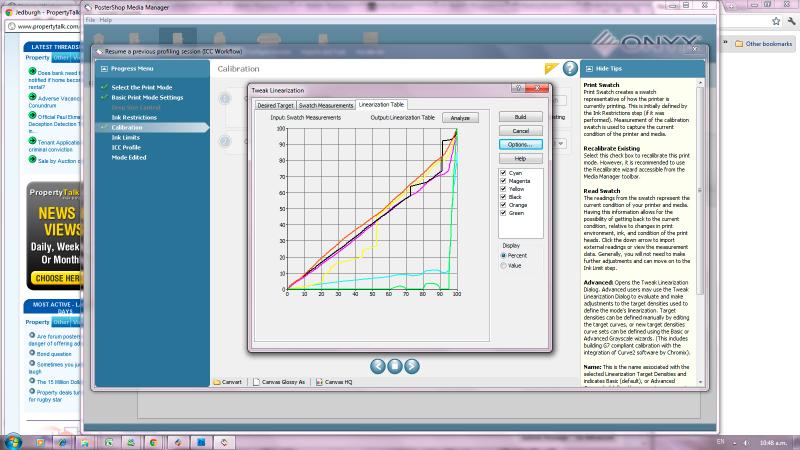
Task: Select the Value display radio button
Action: click(x=504, y=266)
